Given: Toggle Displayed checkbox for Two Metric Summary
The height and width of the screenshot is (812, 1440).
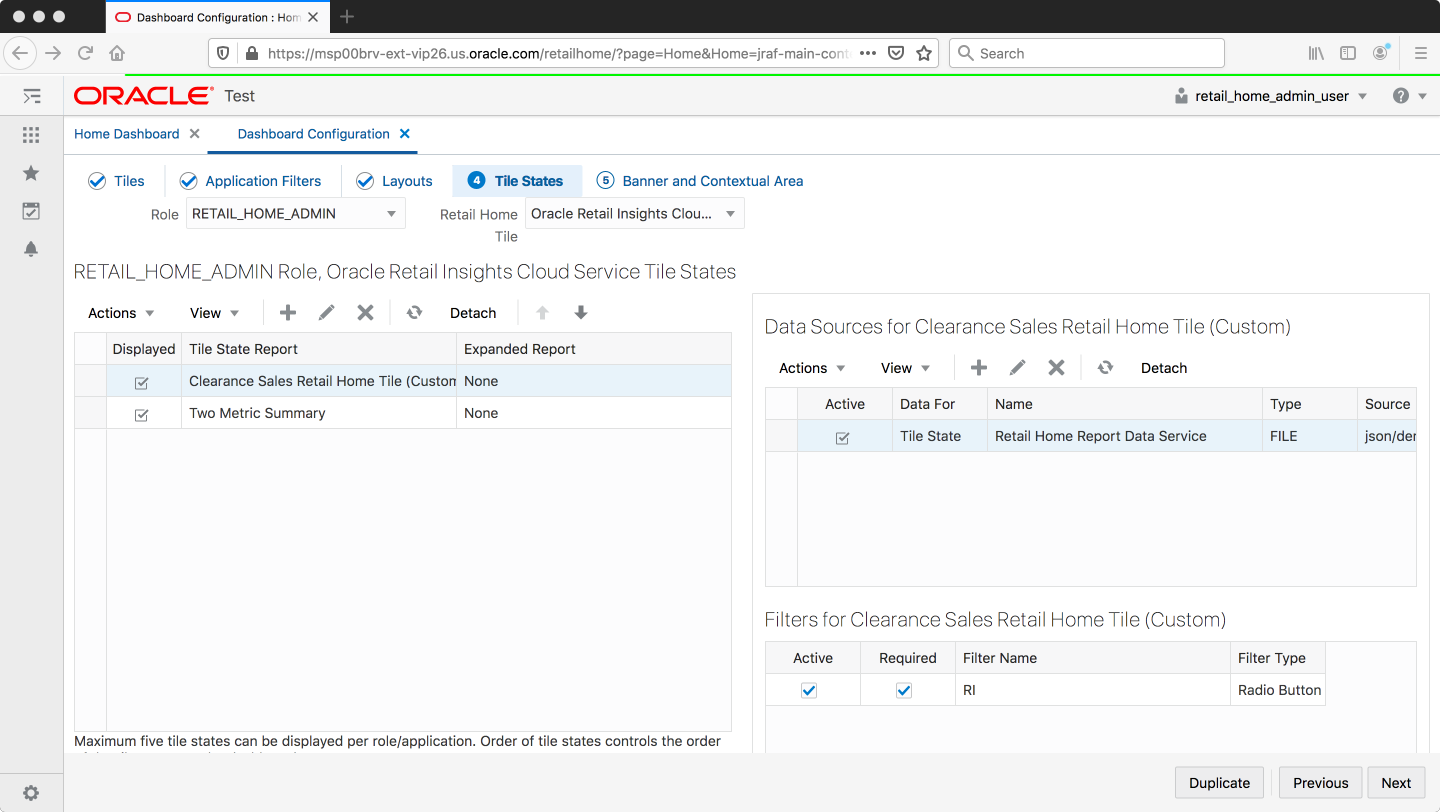Looking at the screenshot, I should 141,413.
